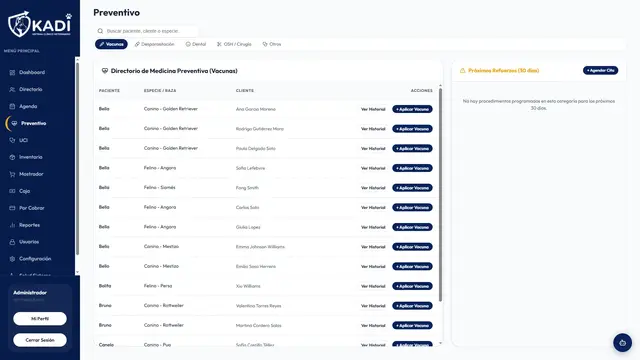
Task: Click the Agendar Cita button
Action: tap(600, 71)
